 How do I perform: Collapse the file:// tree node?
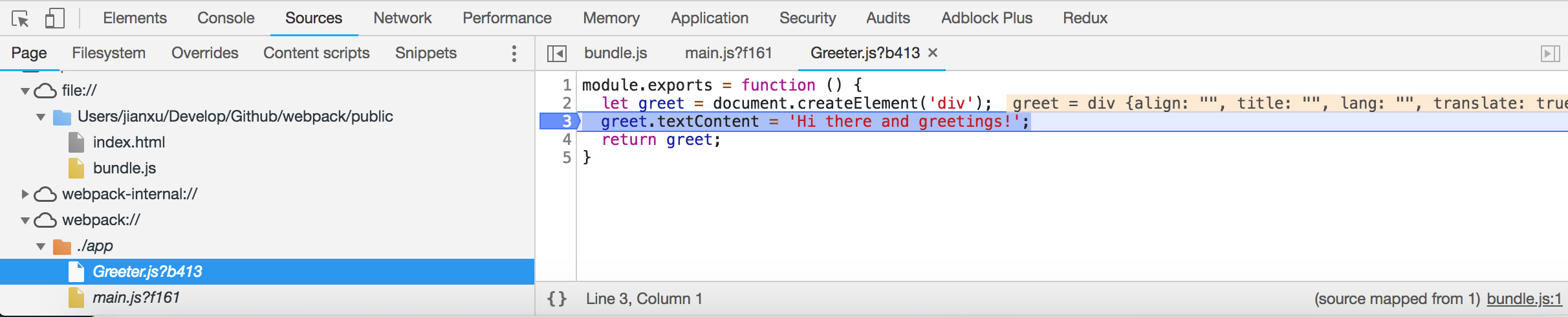pos(25,91)
